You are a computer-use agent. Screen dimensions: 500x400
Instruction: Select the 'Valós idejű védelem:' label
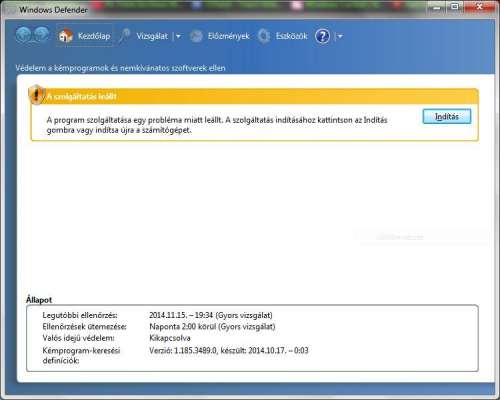(78, 338)
